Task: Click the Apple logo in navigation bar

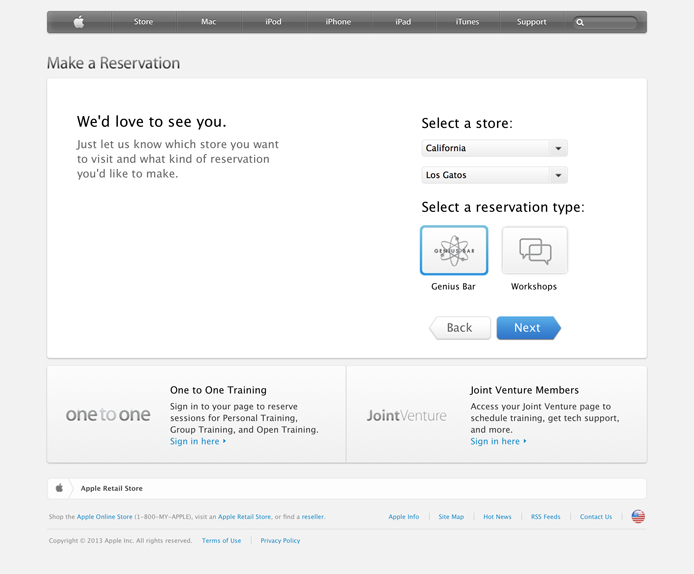Action: click(x=79, y=22)
